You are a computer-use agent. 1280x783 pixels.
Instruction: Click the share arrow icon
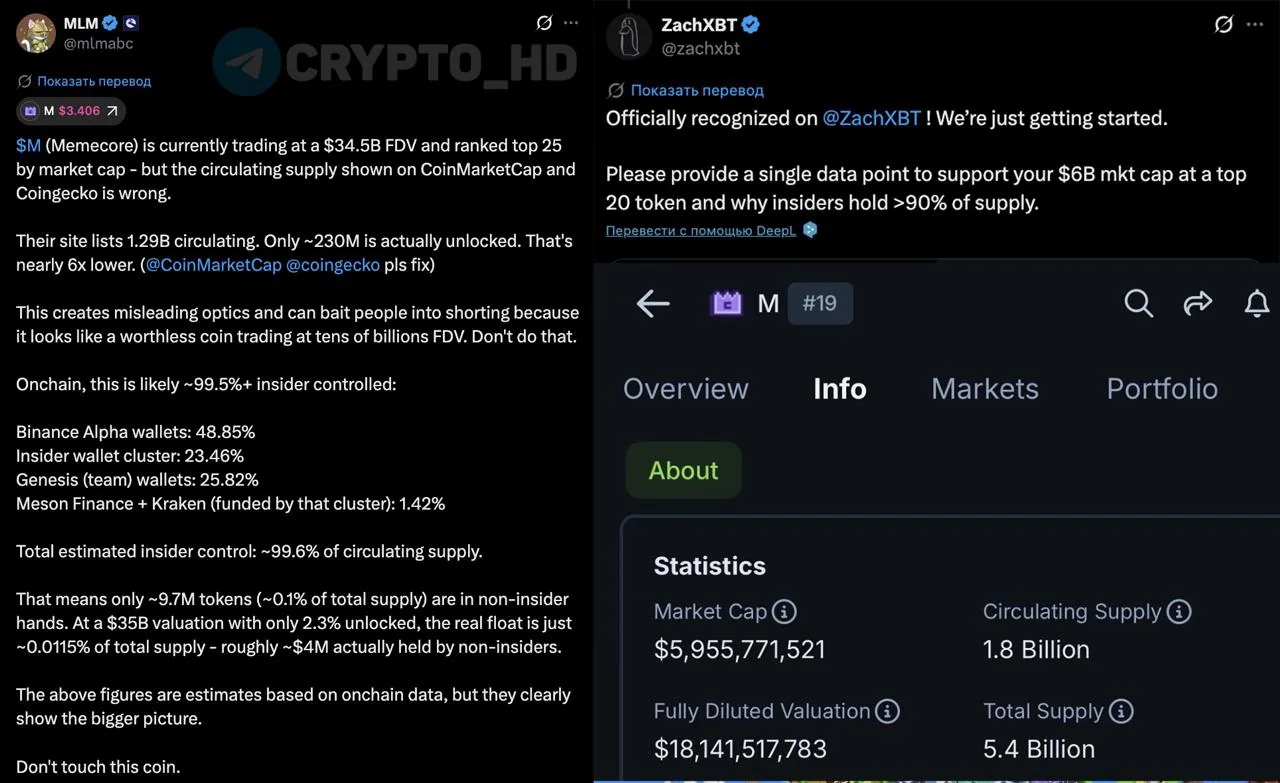[x=1197, y=303]
